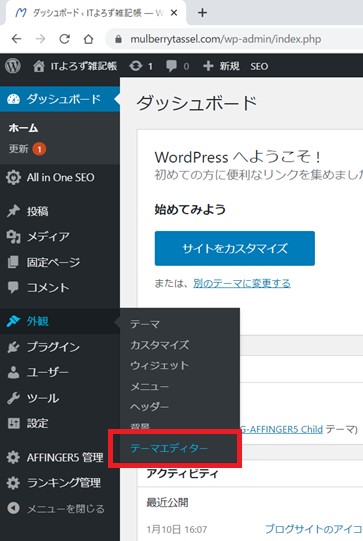The height and width of the screenshot is (541, 363).
Task: Click the gear icon beside ランキング管理
Action: pyautogui.click(x=13, y=482)
